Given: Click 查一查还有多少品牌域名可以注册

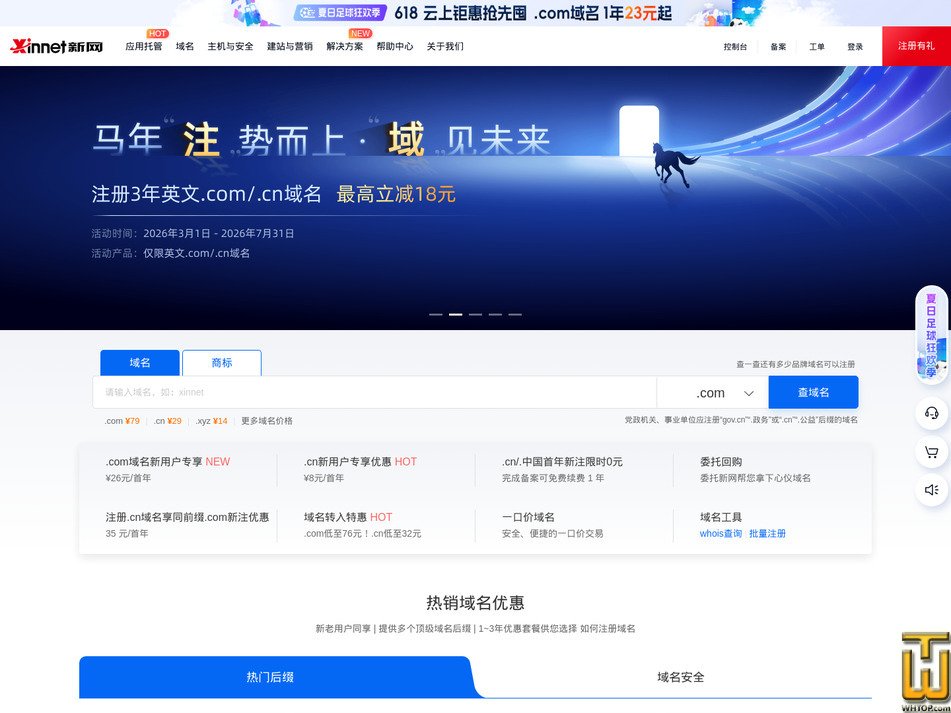Looking at the screenshot, I should 796,364.
